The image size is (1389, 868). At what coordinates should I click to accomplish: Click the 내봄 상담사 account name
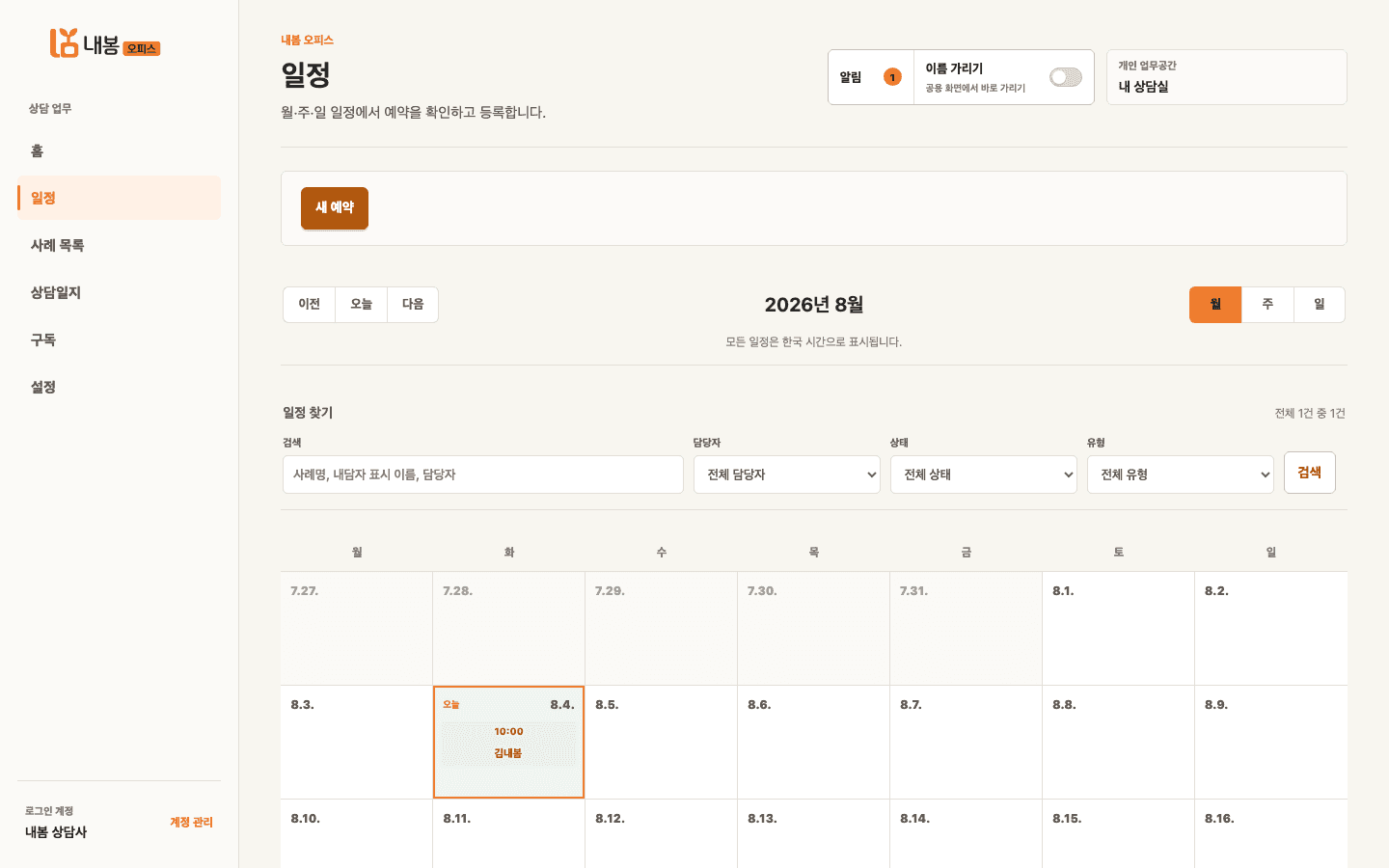pyautogui.click(x=56, y=831)
